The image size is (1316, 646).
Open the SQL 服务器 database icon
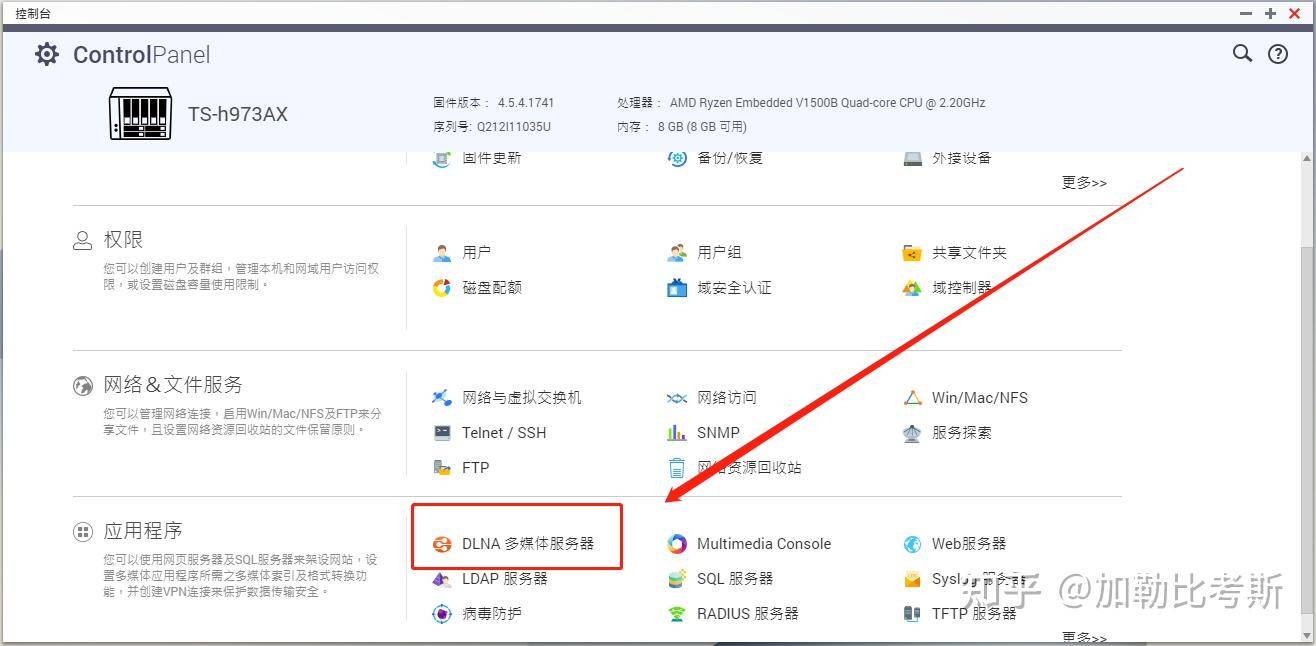677,579
